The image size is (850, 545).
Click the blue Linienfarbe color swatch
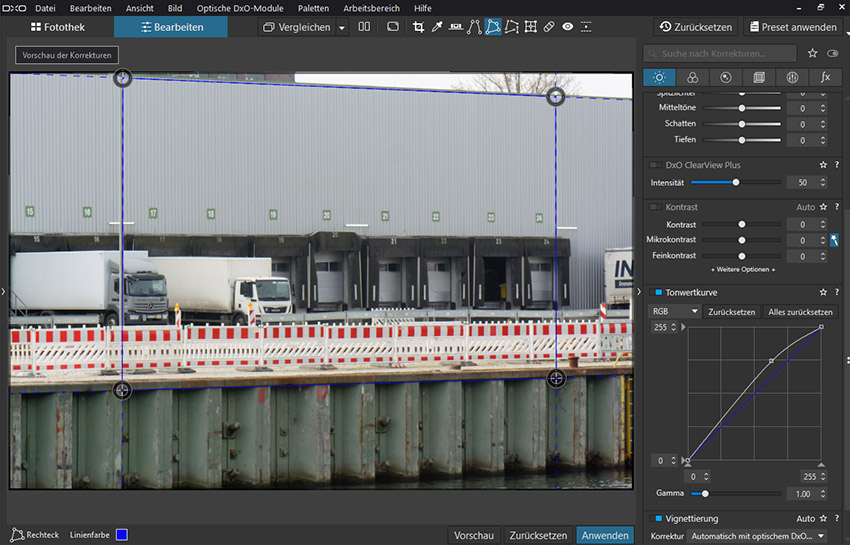121,535
